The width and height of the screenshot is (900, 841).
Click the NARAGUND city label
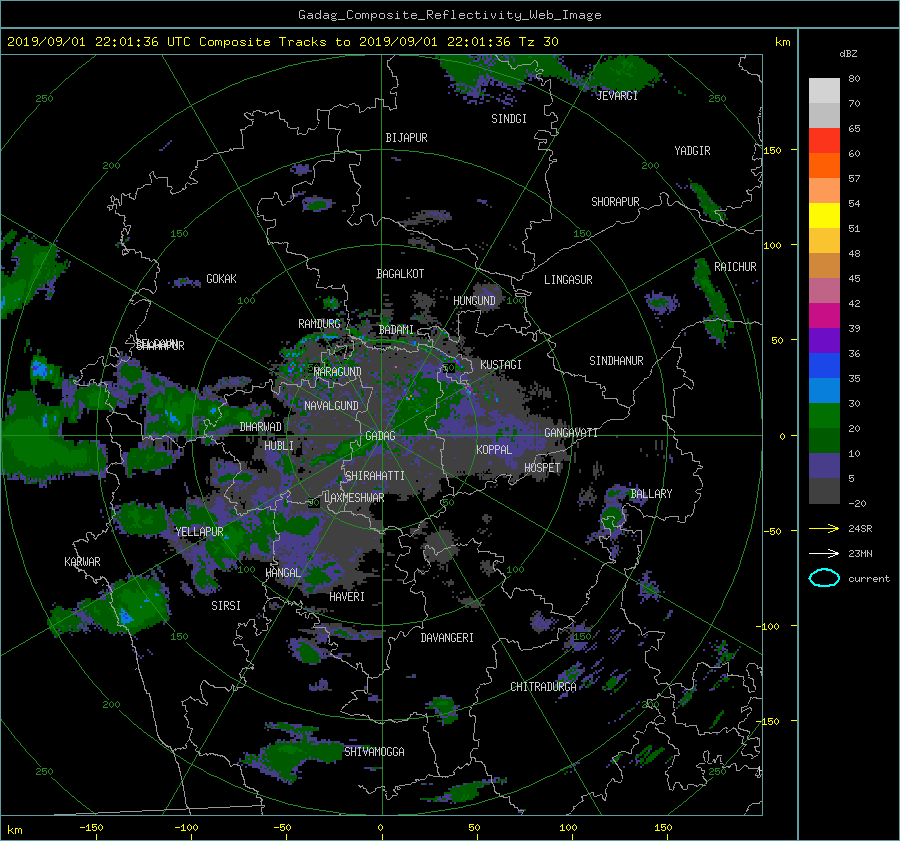[338, 372]
